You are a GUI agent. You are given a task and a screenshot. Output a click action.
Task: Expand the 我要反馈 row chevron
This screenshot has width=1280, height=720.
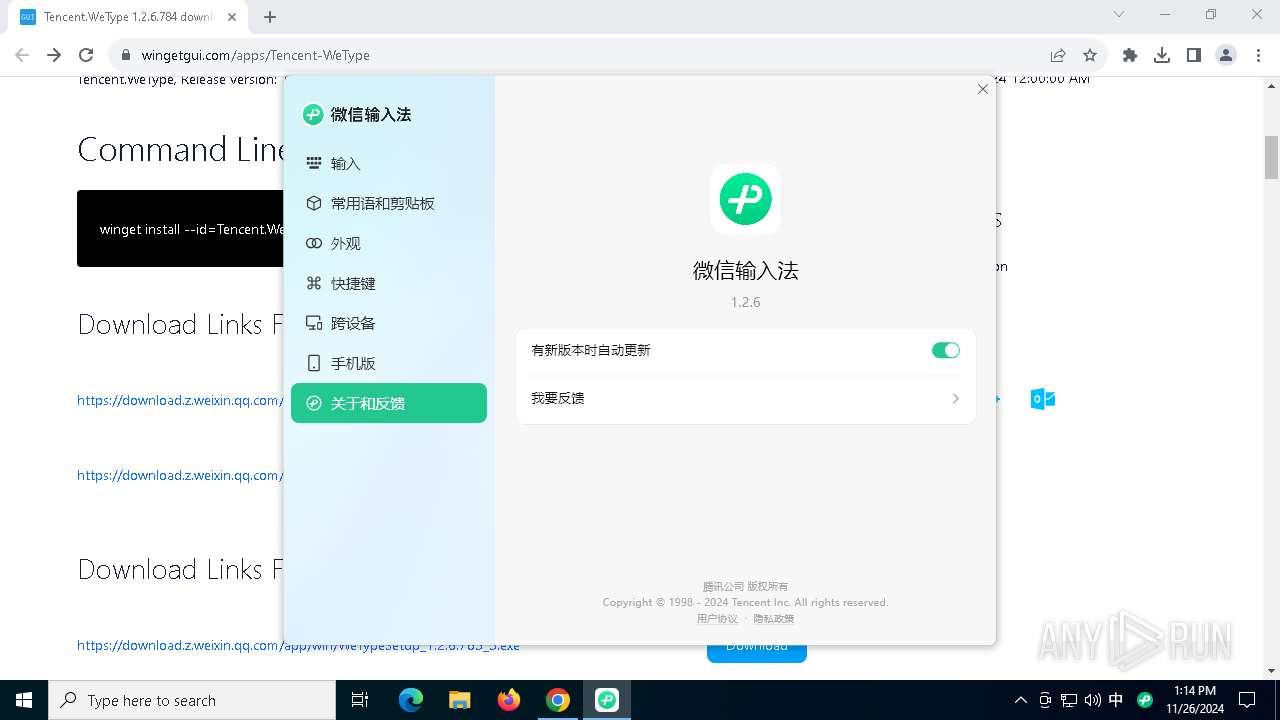tap(955, 398)
